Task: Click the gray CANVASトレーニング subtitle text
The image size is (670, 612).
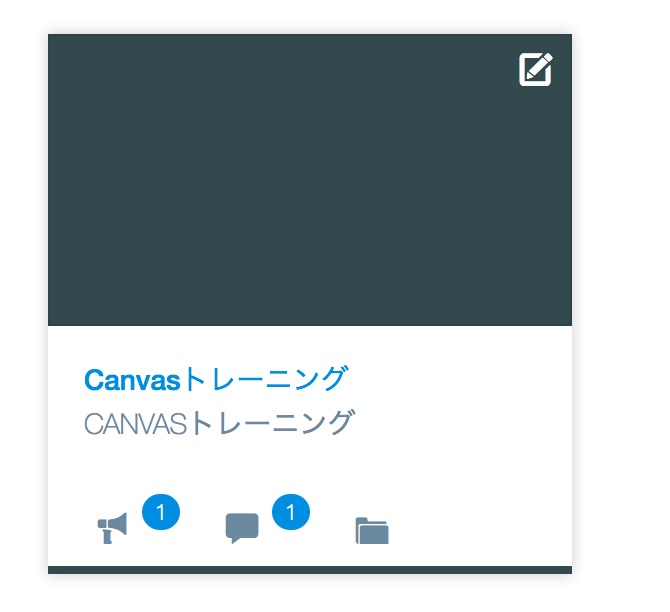Action: coord(219,424)
